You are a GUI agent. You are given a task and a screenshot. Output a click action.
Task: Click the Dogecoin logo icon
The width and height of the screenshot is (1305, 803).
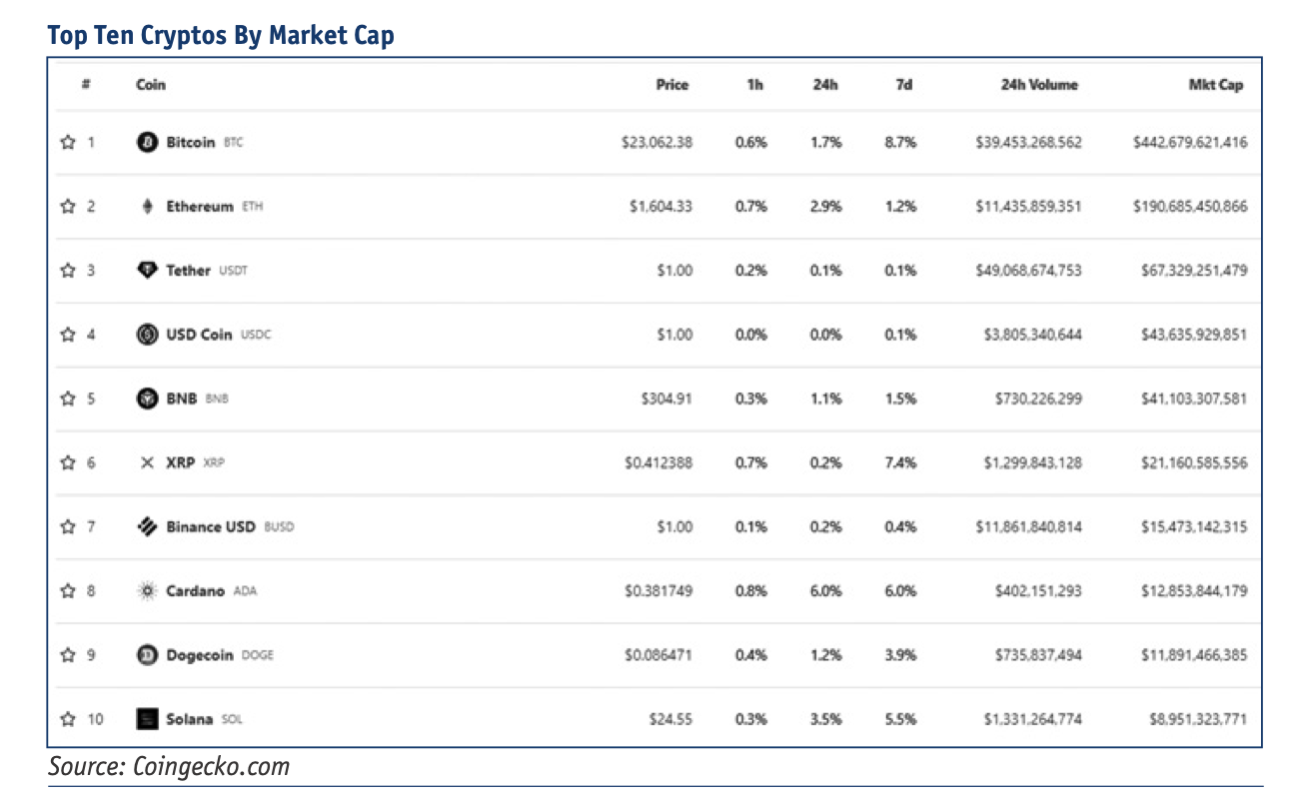coord(147,655)
